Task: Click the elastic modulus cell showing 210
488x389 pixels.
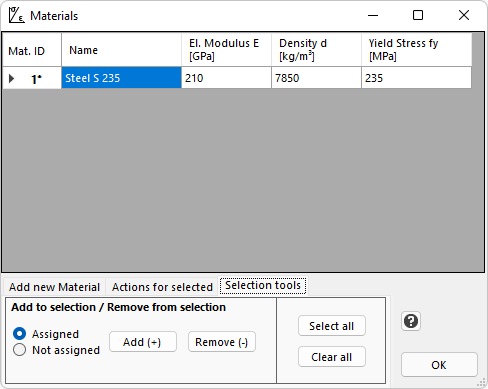Action: [x=226, y=78]
